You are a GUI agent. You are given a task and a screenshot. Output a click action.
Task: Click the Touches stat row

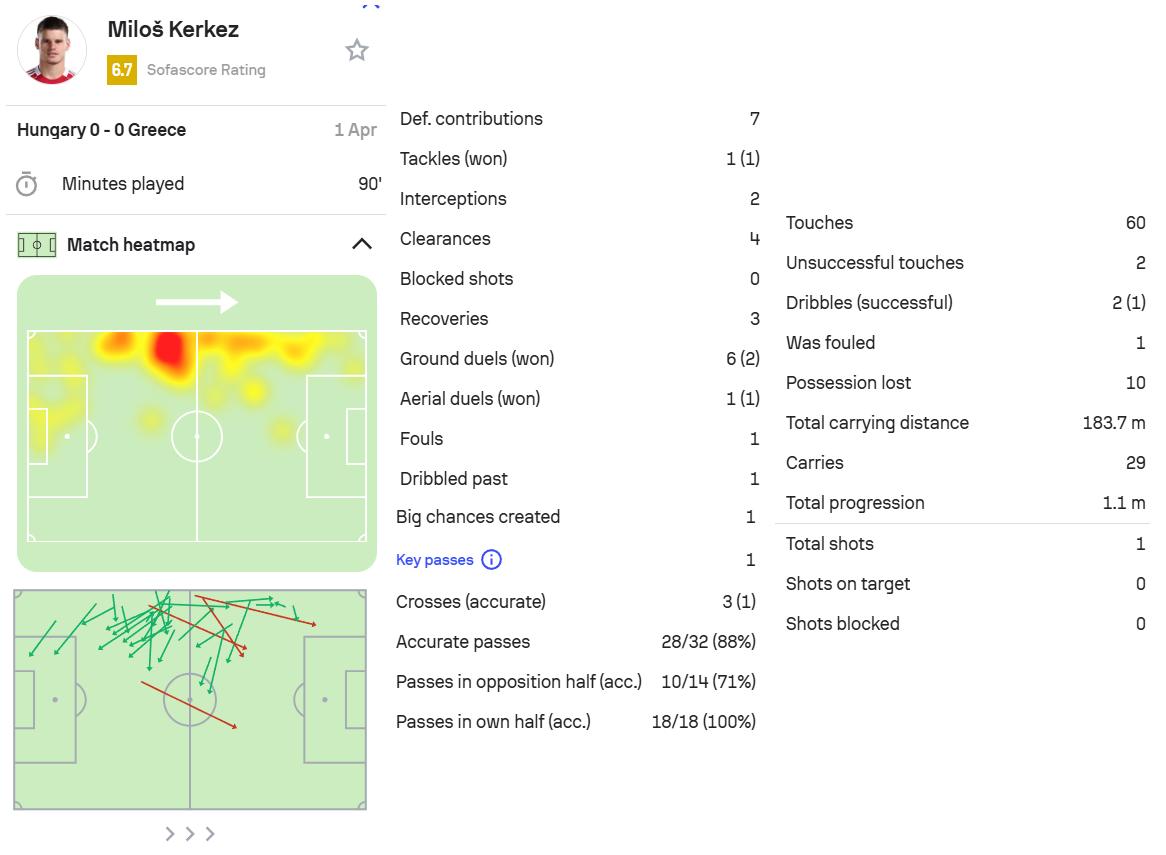click(965, 223)
